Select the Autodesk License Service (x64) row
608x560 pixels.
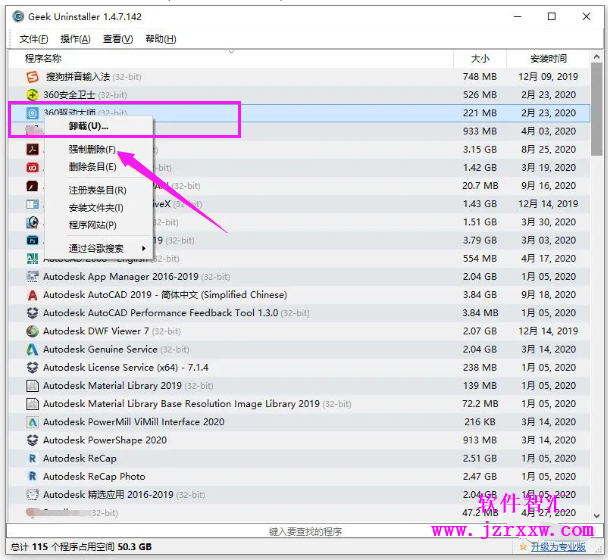coord(299,367)
